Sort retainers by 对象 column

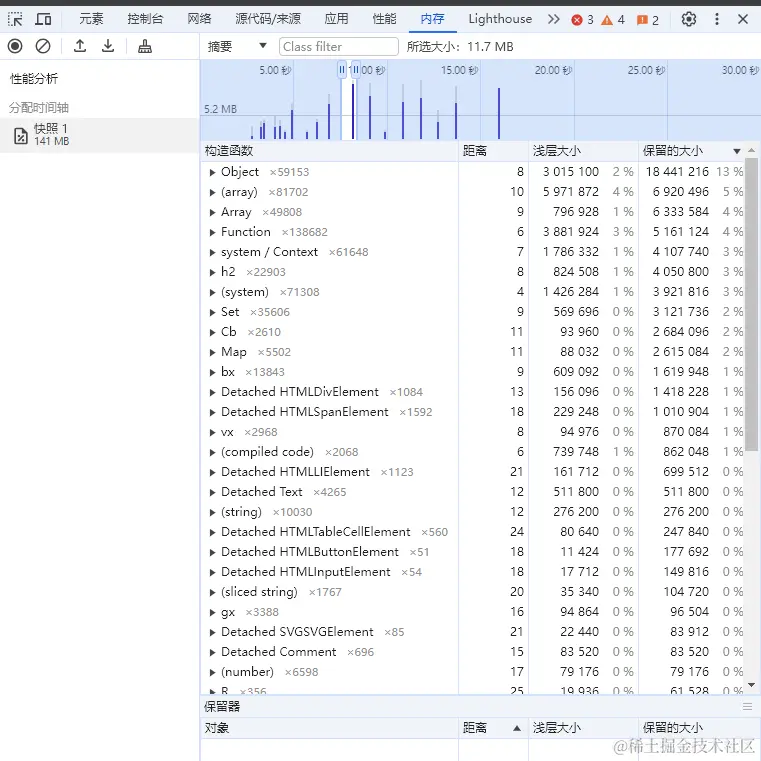click(329, 728)
